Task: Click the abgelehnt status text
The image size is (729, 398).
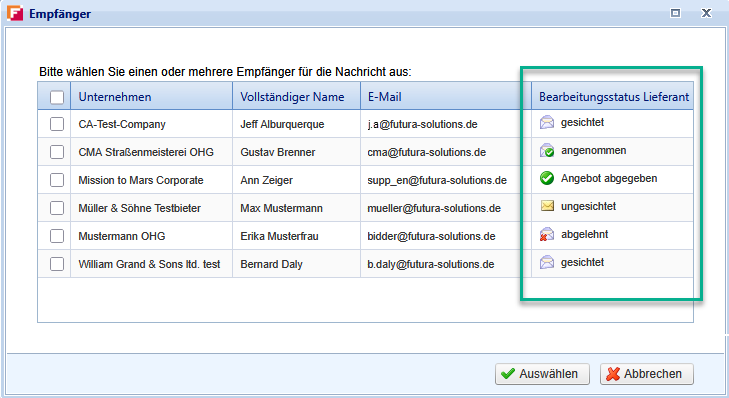Action: coord(584,234)
